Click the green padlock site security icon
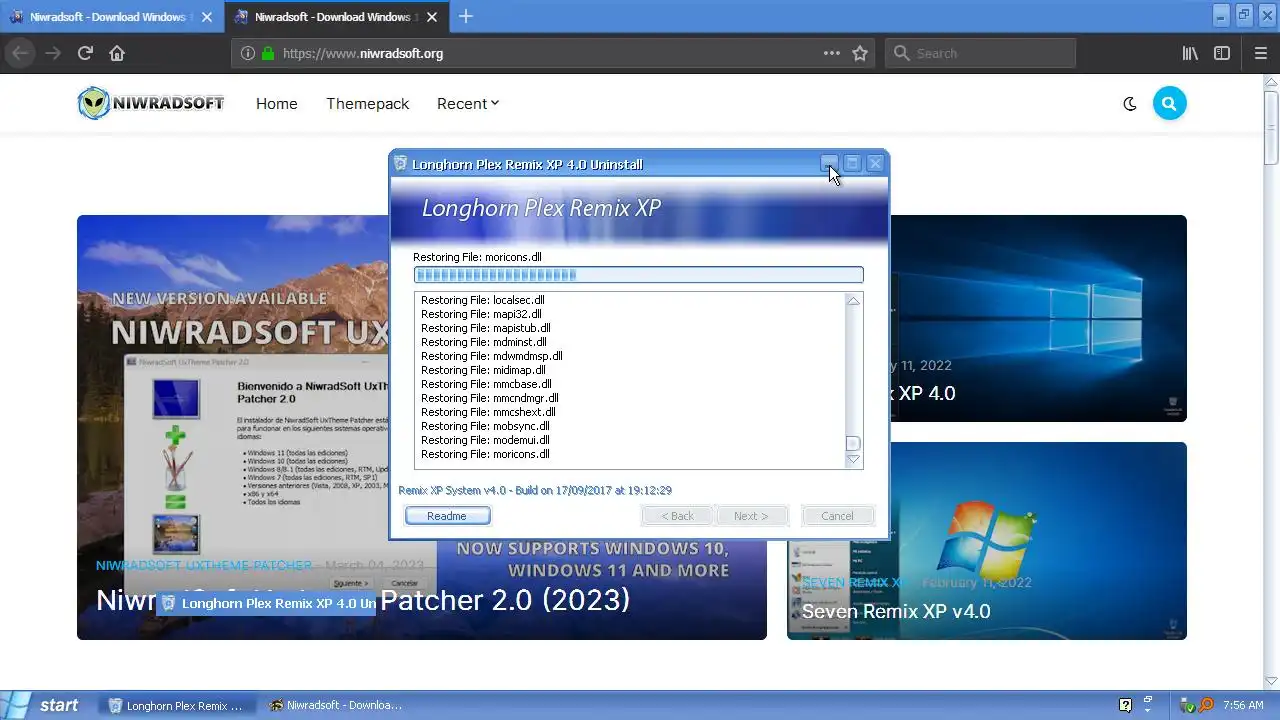The height and width of the screenshot is (720, 1280). click(268, 53)
